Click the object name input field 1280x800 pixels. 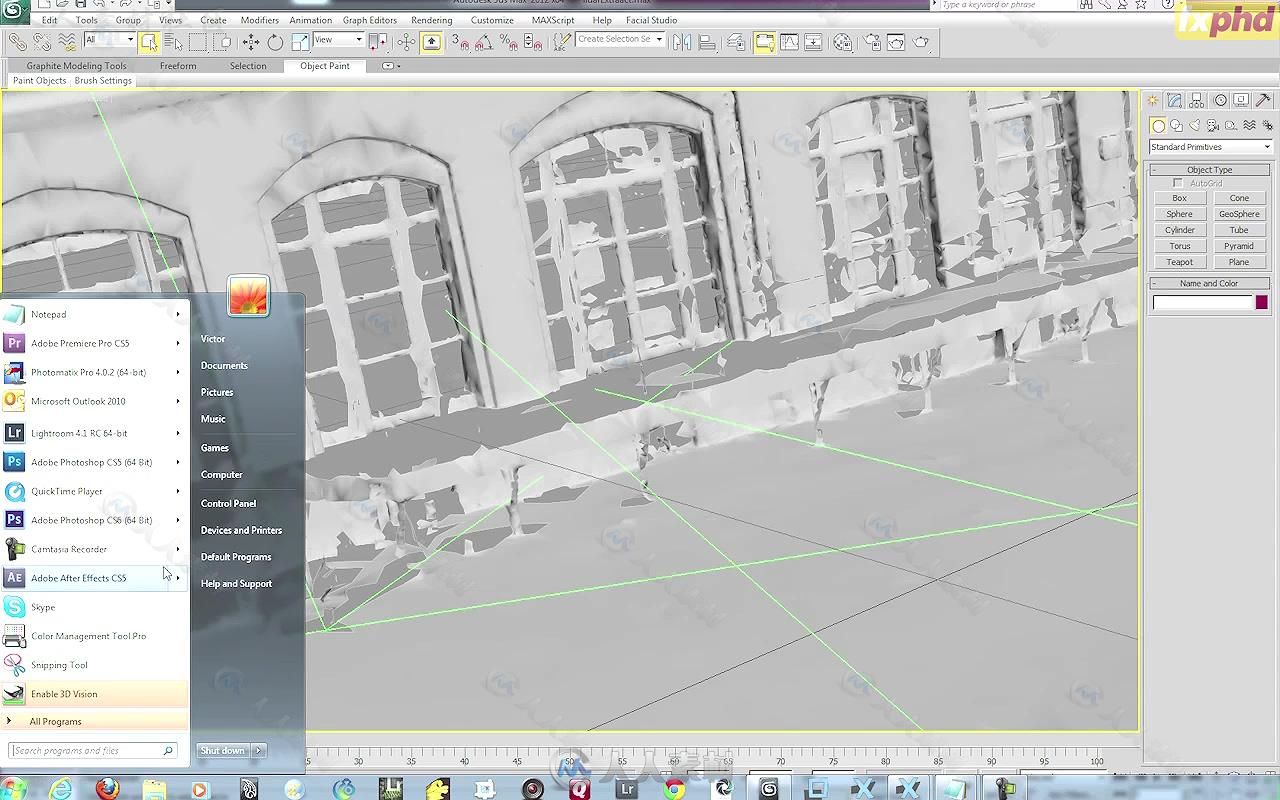pos(1203,303)
